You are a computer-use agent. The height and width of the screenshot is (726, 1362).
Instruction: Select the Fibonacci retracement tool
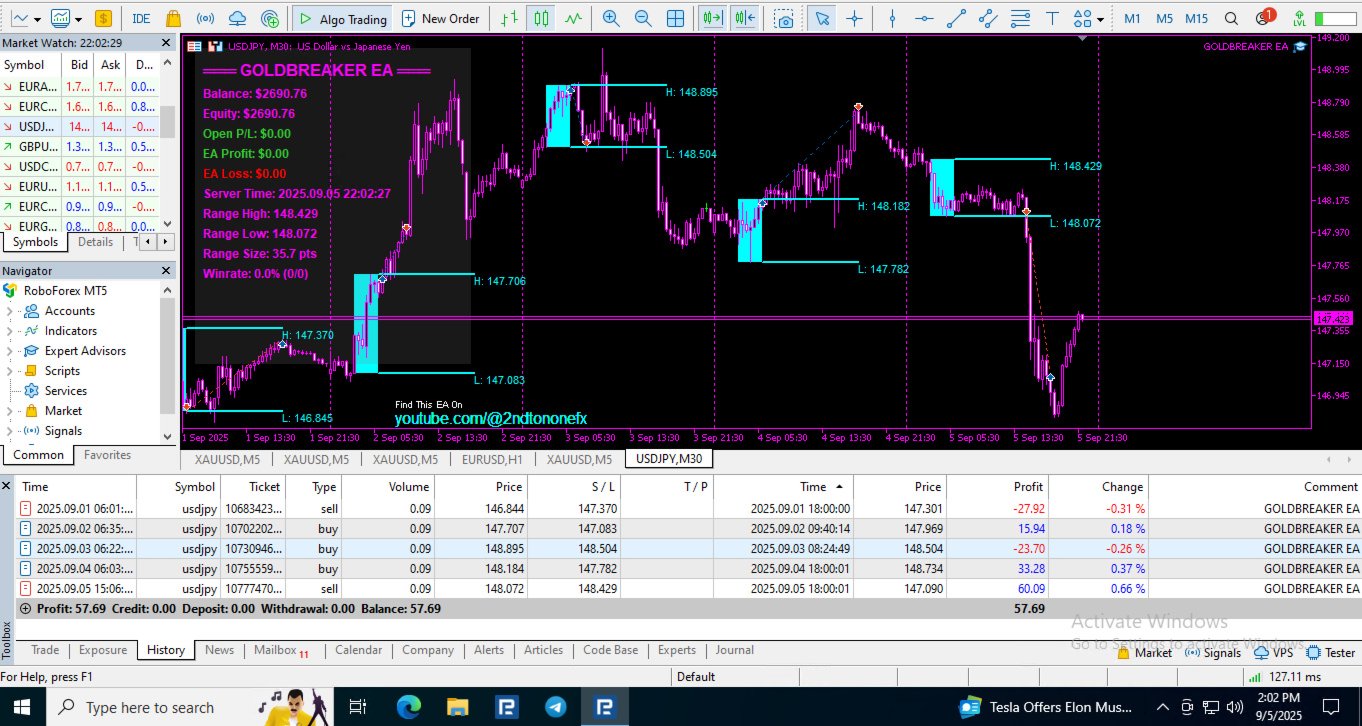click(1020, 18)
